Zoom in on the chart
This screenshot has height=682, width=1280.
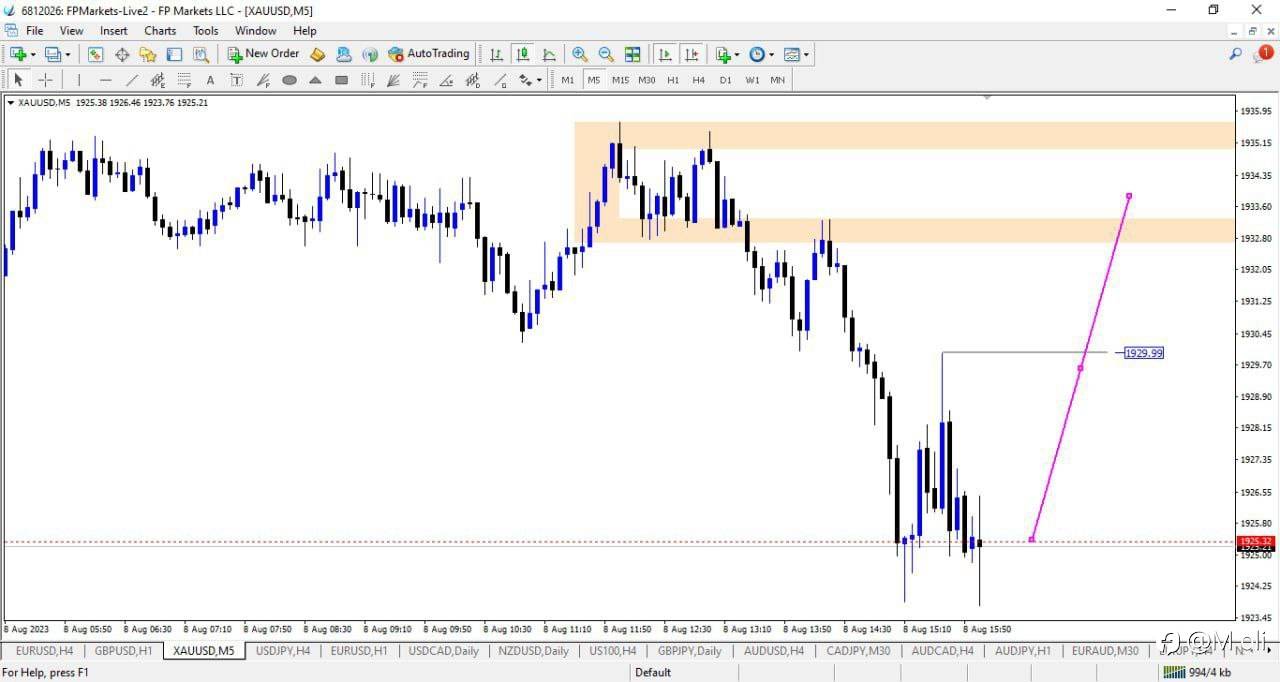580,54
